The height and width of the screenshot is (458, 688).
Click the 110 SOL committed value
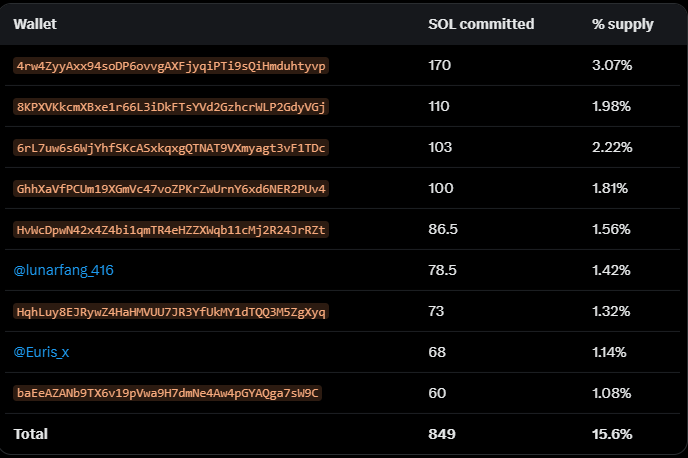tap(439, 106)
